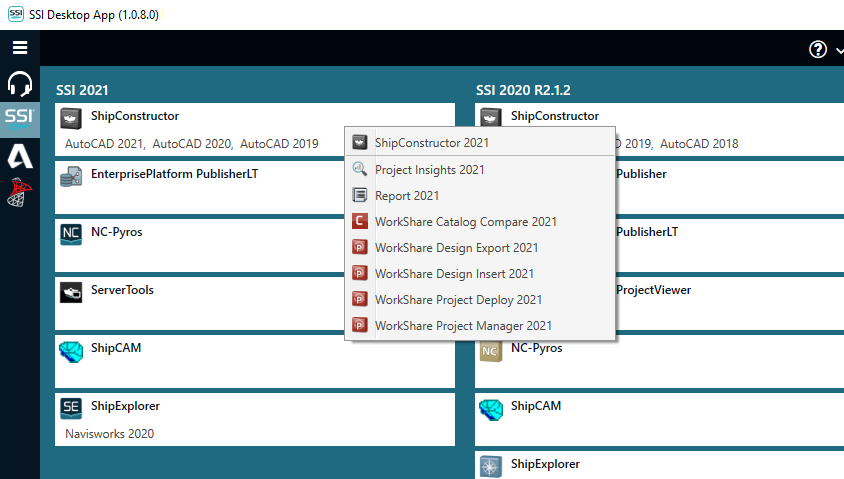The image size is (844, 479).
Task: Open the hamburger menu in the sidebar
Action: tap(20, 48)
